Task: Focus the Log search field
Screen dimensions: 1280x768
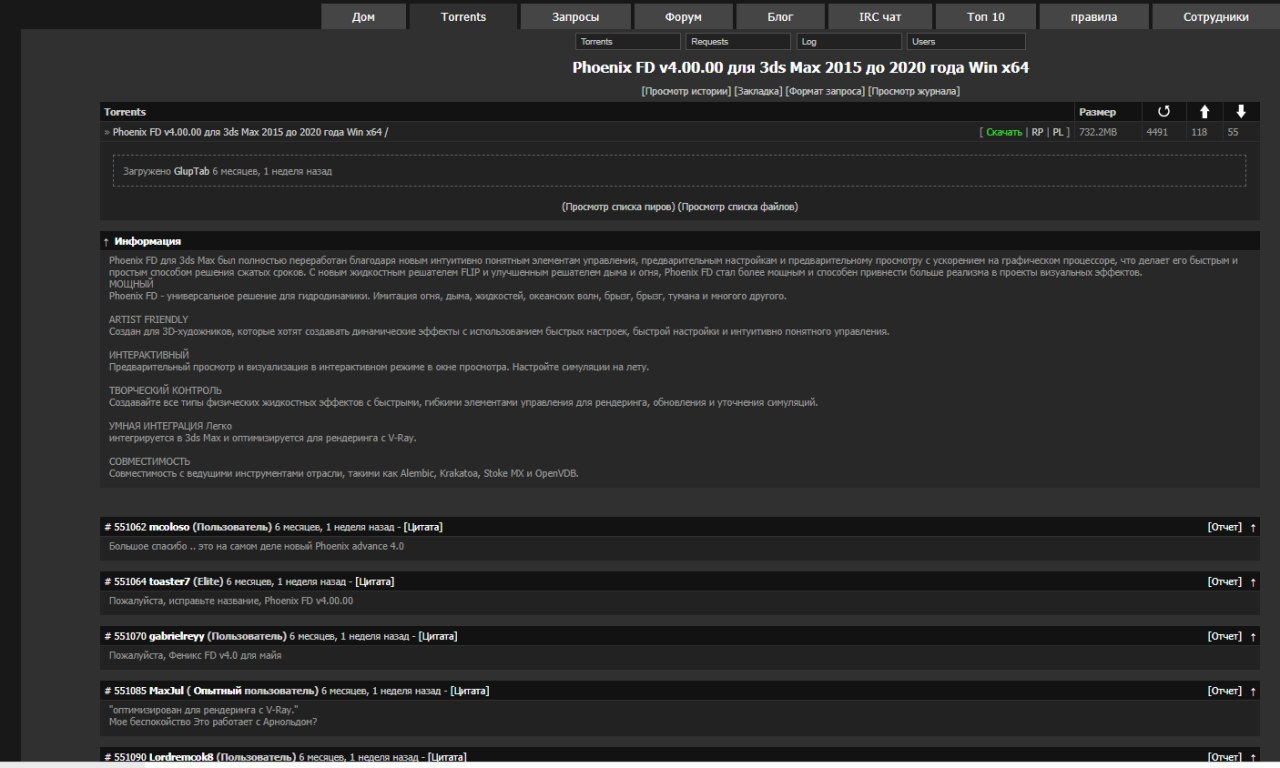Action: tap(849, 42)
